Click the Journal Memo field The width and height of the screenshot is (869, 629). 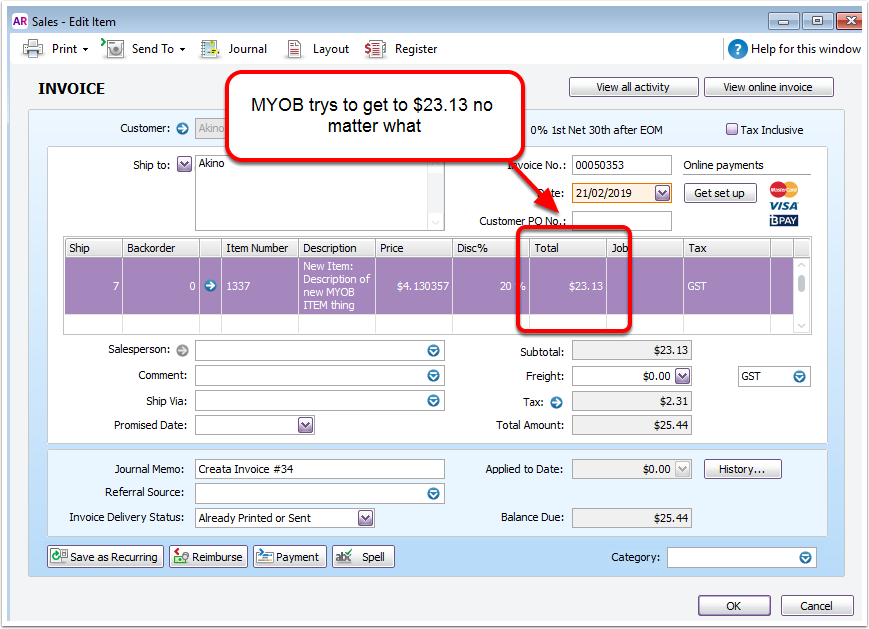click(x=320, y=469)
